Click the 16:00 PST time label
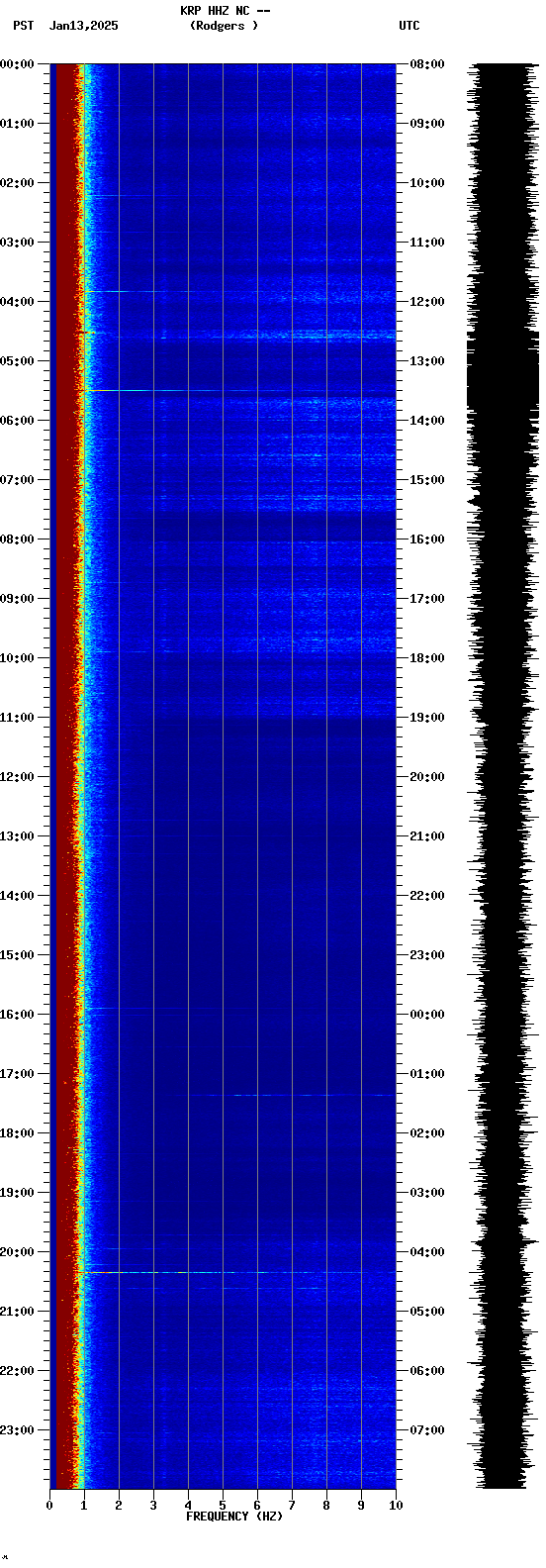This screenshot has height=1568, width=546. 18,1015
